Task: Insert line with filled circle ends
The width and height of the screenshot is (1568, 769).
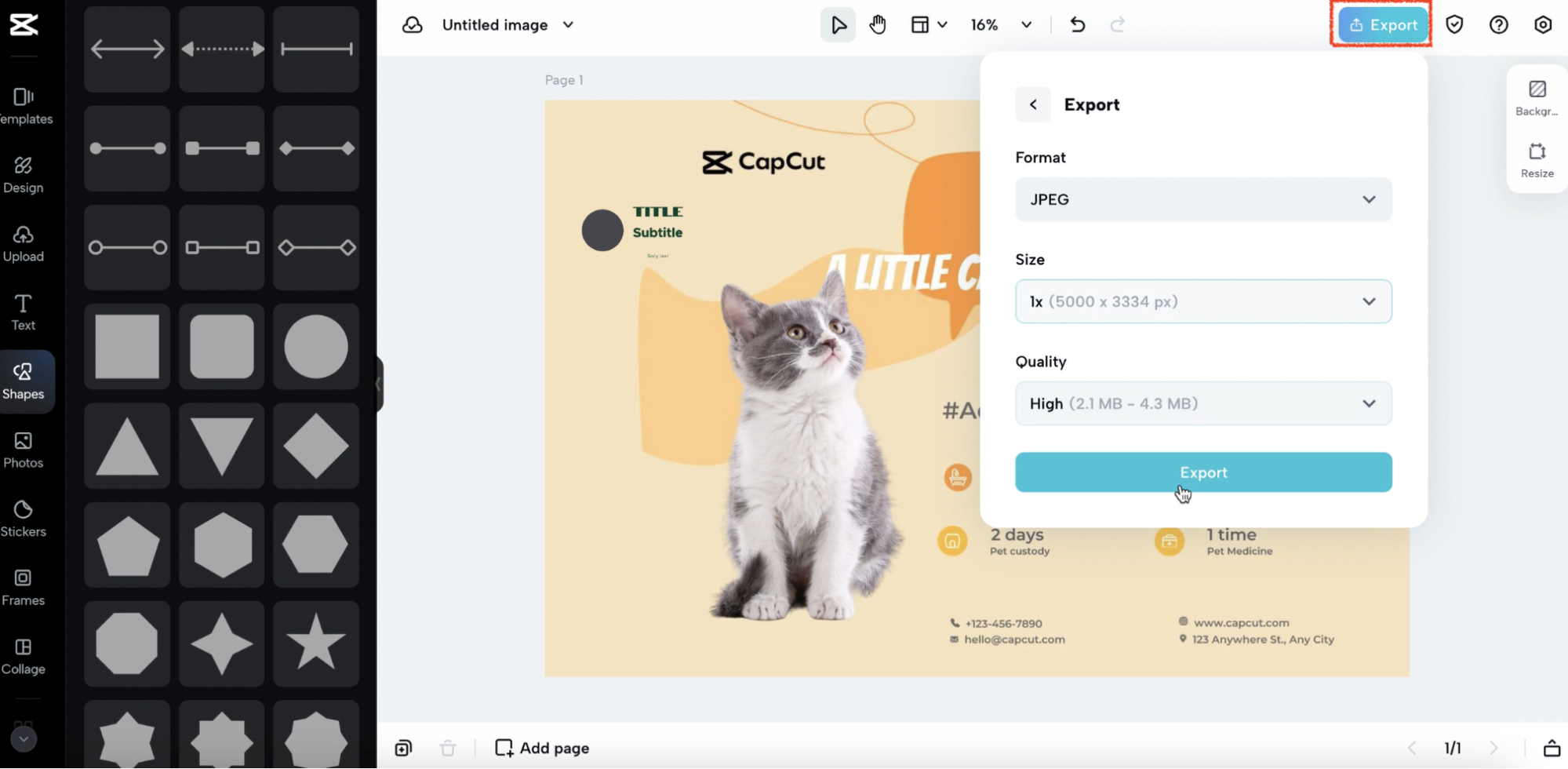Action: click(127, 148)
